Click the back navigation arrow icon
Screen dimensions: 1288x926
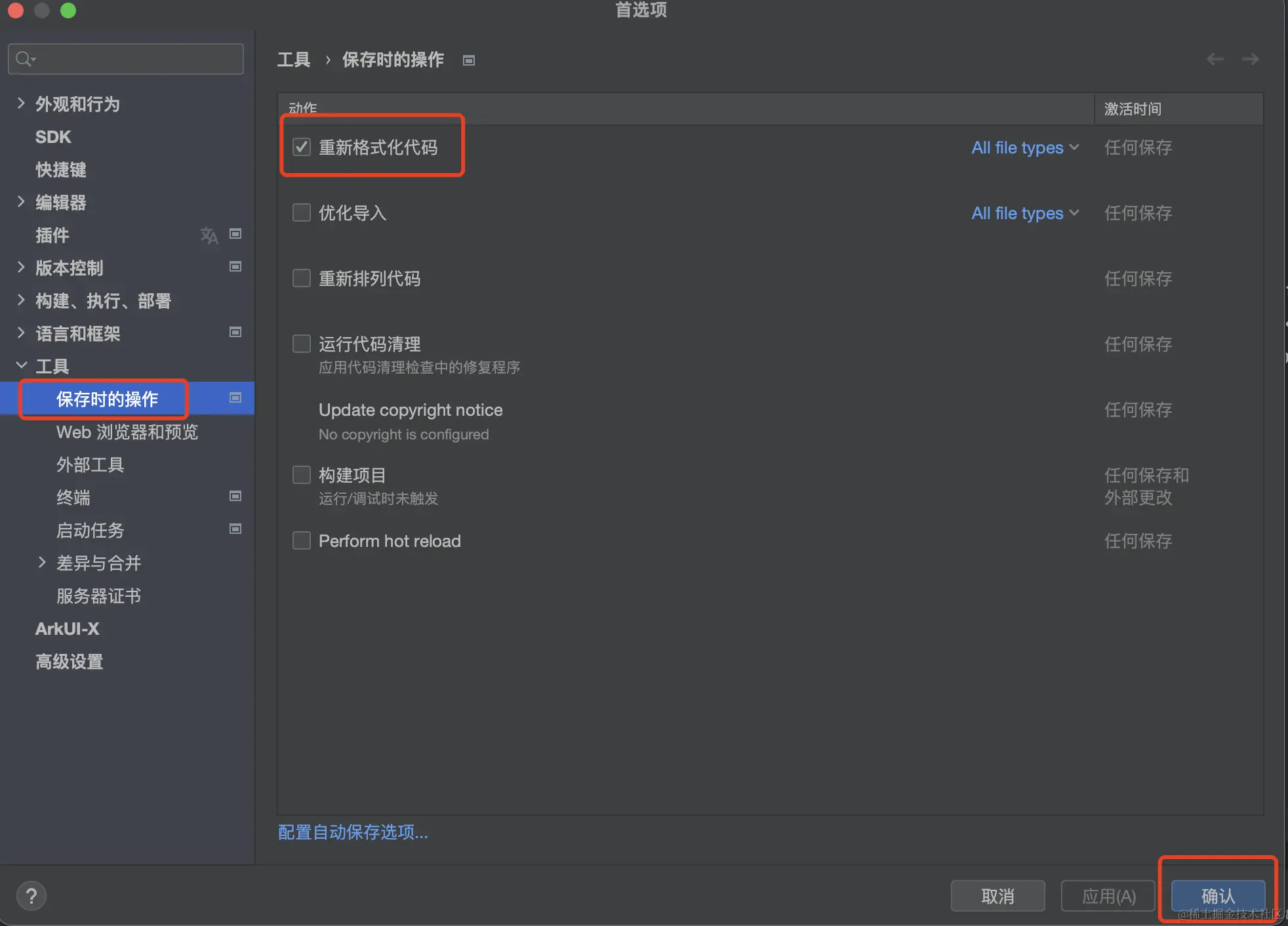coord(1215,60)
